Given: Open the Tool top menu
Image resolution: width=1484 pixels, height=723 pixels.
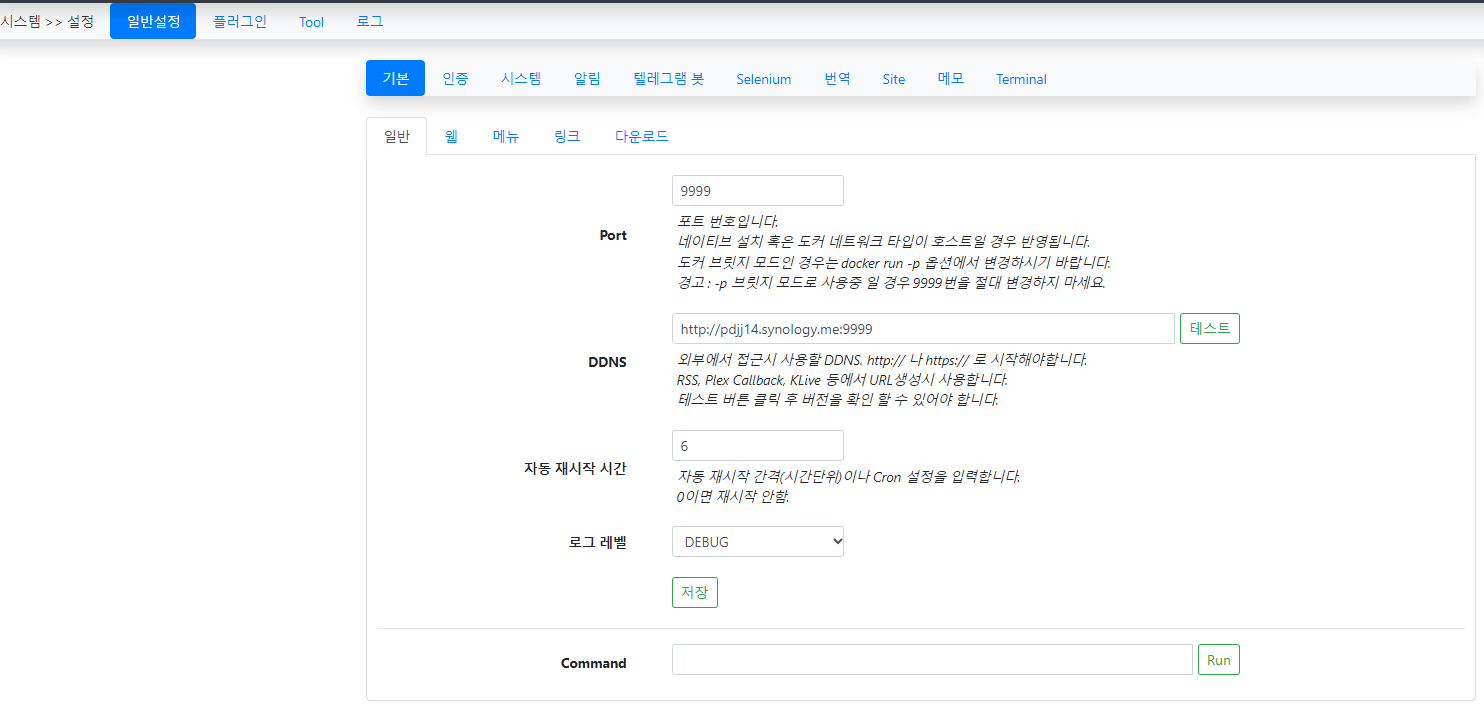Looking at the screenshot, I should pos(311,22).
